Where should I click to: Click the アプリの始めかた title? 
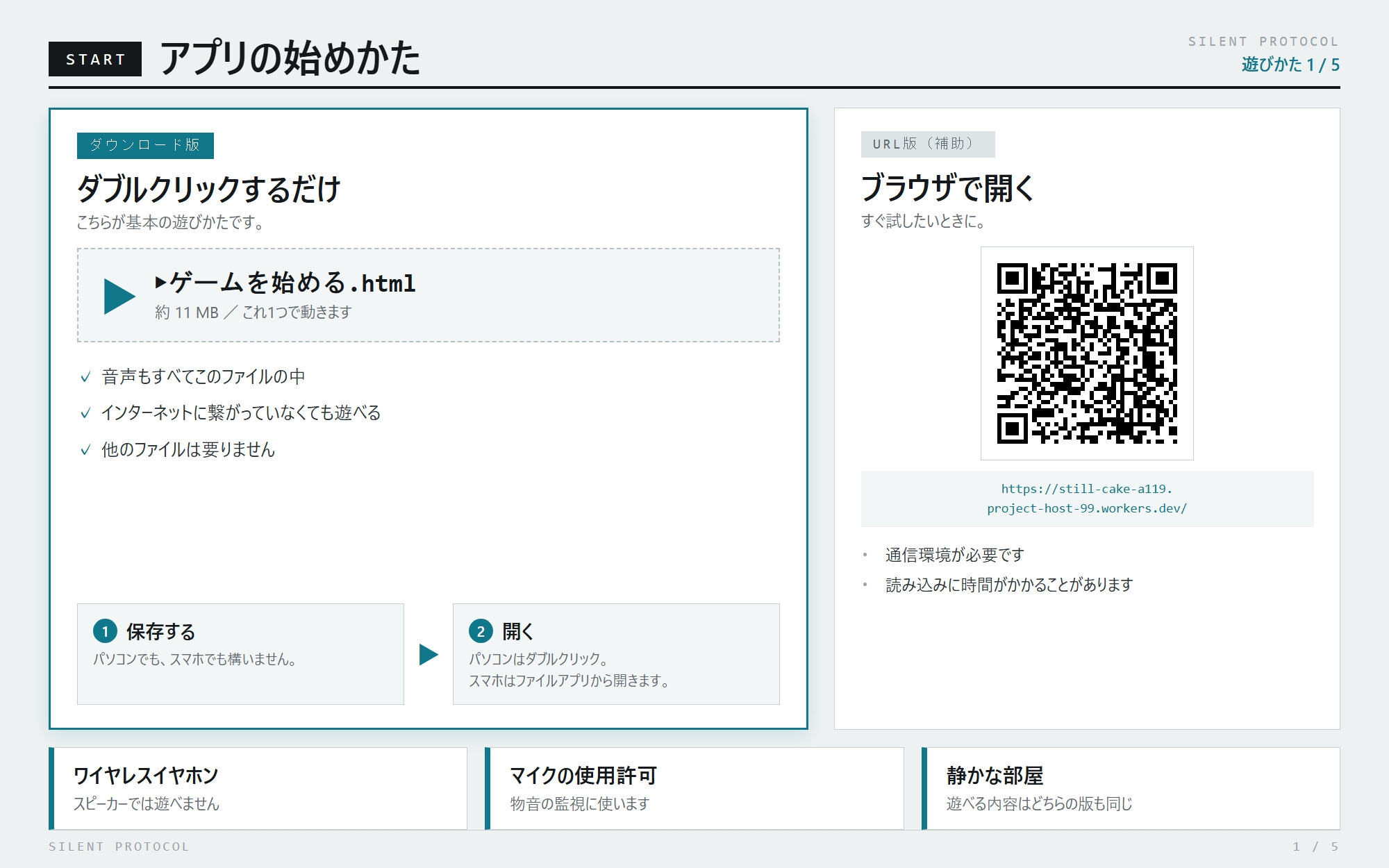click(290, 58)
